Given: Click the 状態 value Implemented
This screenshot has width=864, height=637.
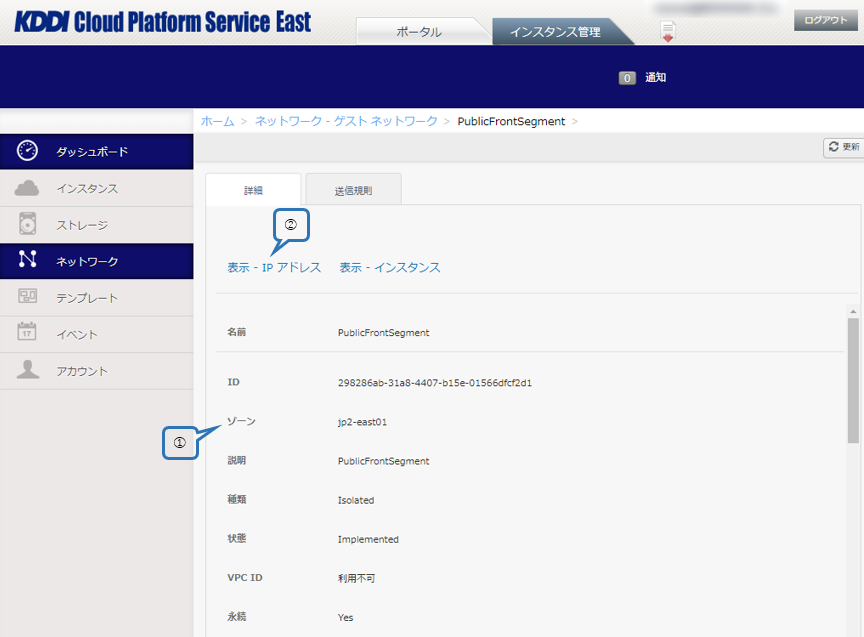Looking at the screenshot, I should 368,539.
